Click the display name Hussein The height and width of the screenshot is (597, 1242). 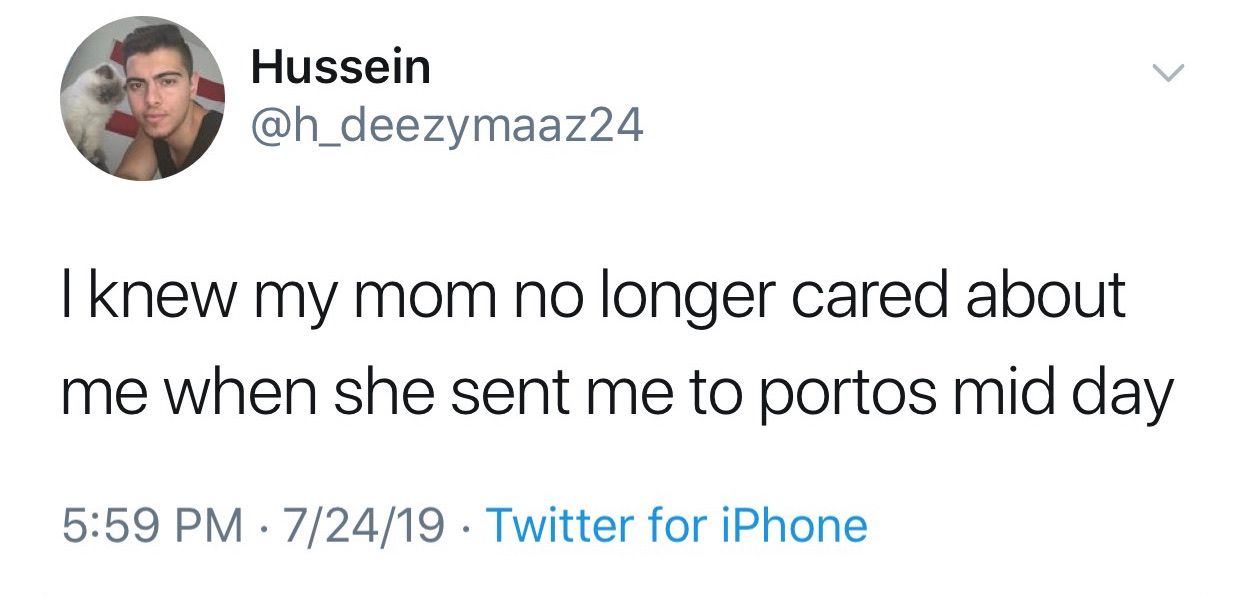pyautogui.click(x=341, y=68)
